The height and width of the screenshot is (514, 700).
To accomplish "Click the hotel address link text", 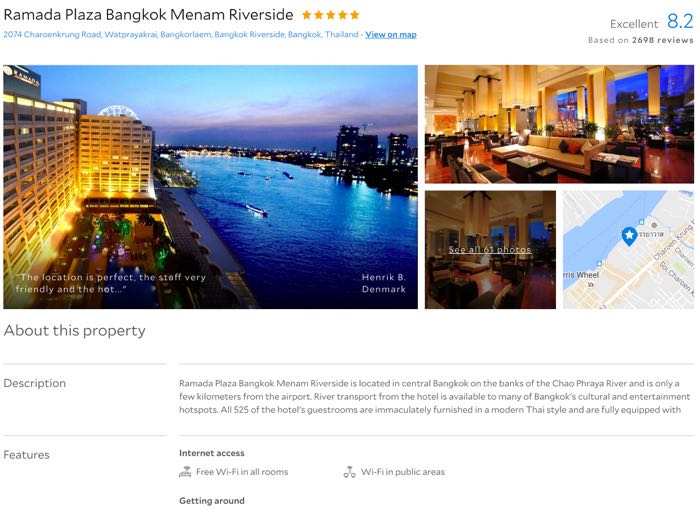I will tap(181, 34).
